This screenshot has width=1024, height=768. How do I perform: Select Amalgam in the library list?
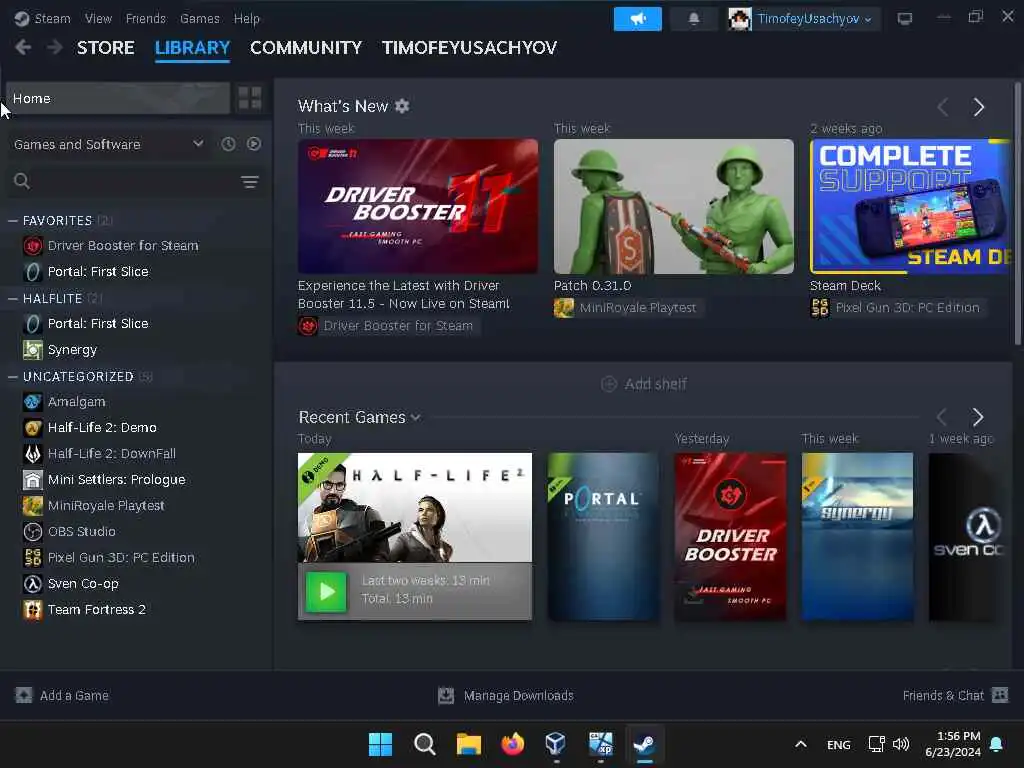[x=76, y=402]
